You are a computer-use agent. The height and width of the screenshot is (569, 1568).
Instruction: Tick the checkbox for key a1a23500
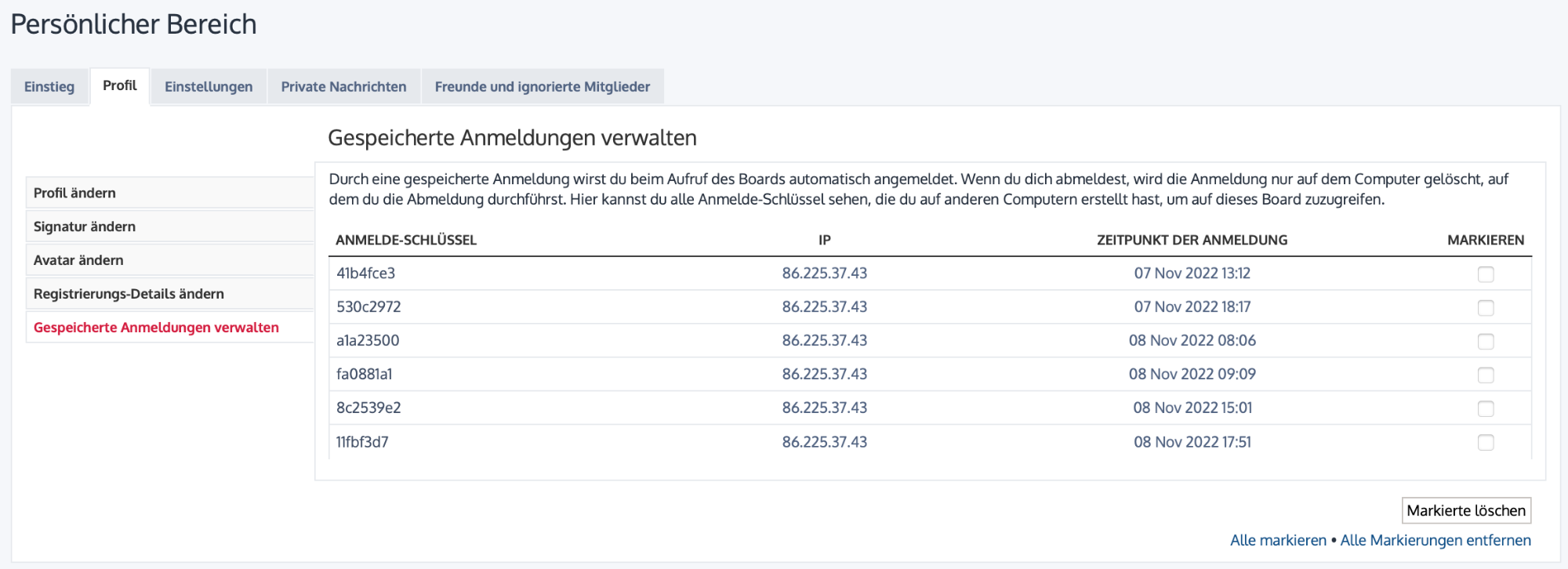click(1485, 342)
